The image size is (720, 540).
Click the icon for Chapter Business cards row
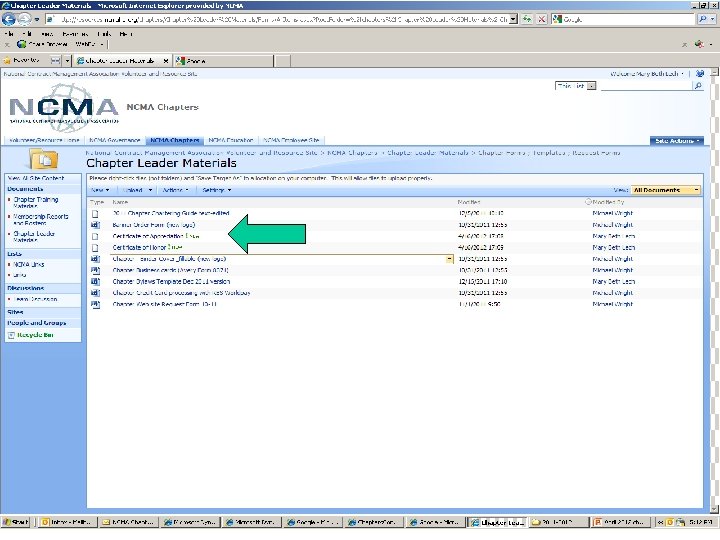pyautogui.click(x=95, y=270)
